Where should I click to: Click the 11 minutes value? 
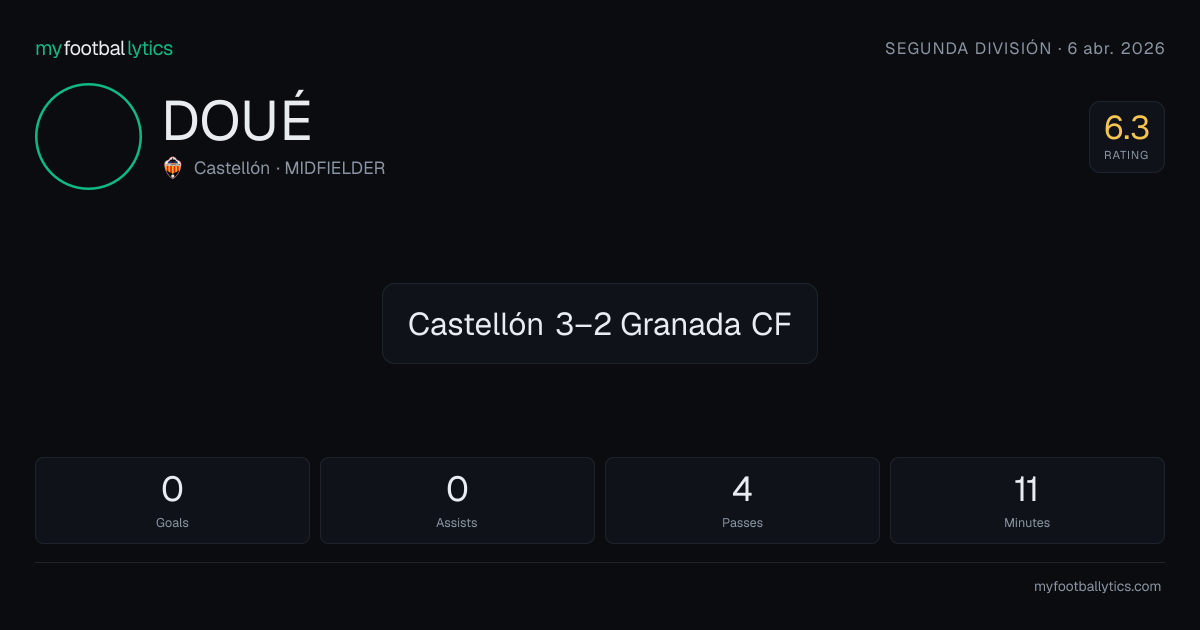click(x=1027, y=489)
